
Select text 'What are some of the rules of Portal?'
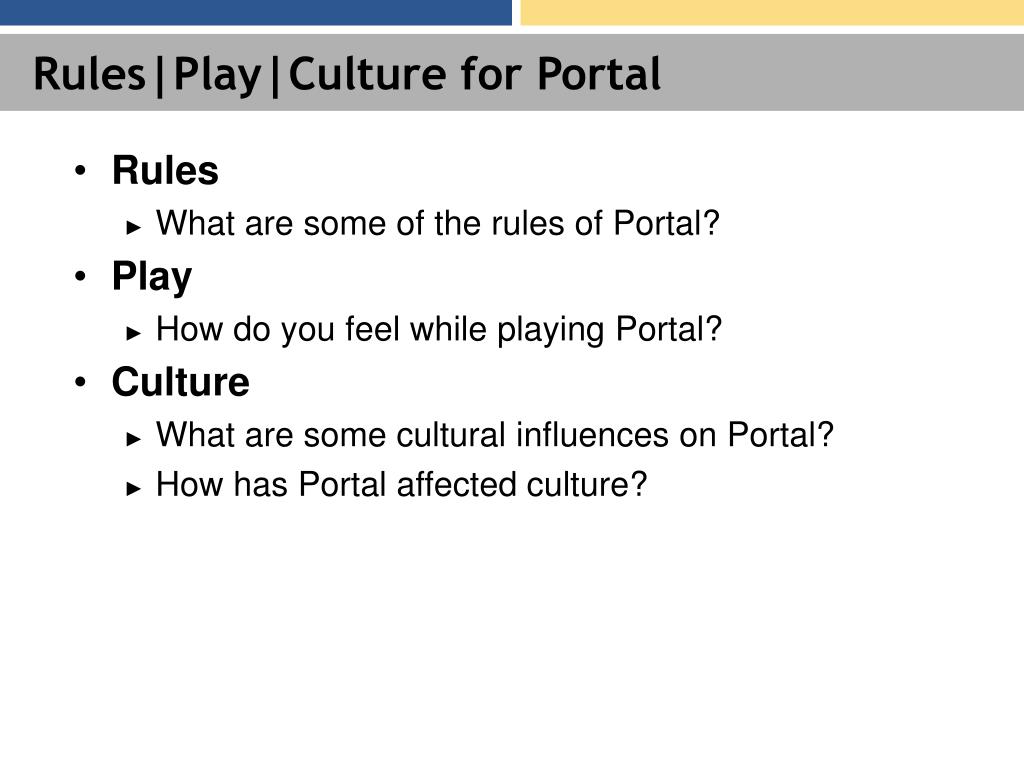438,223
